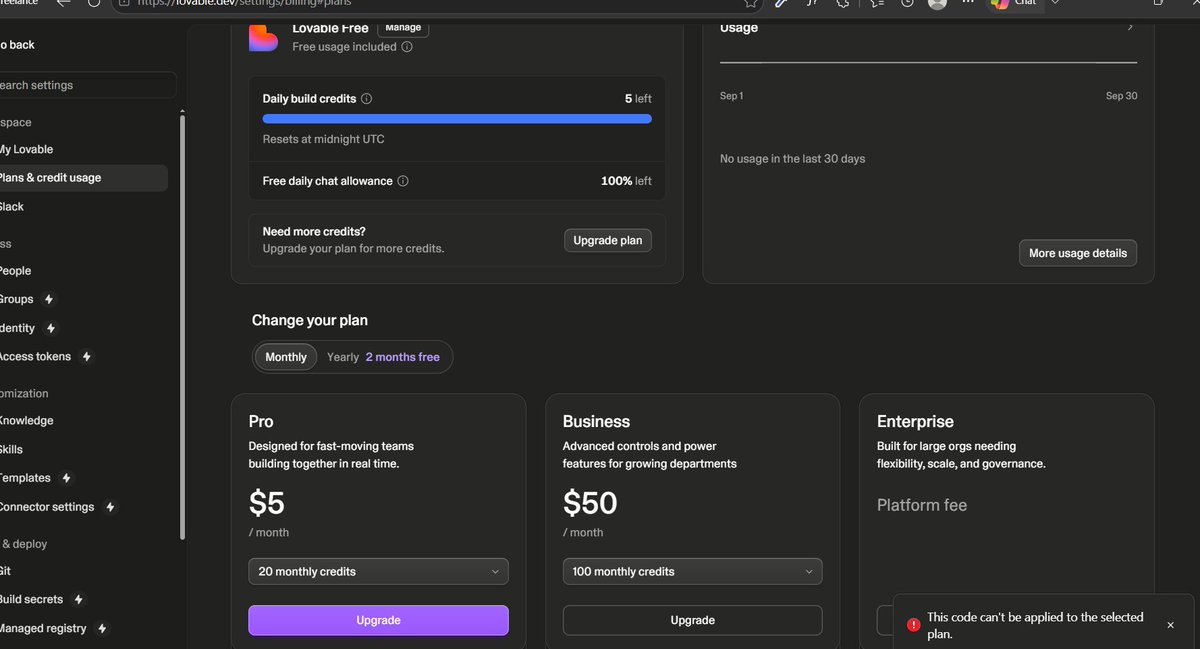Viewport: 1200px width, 649px height.
Task: Expand Usage panel with chevron arrow
Action: tap(1130, 27)
